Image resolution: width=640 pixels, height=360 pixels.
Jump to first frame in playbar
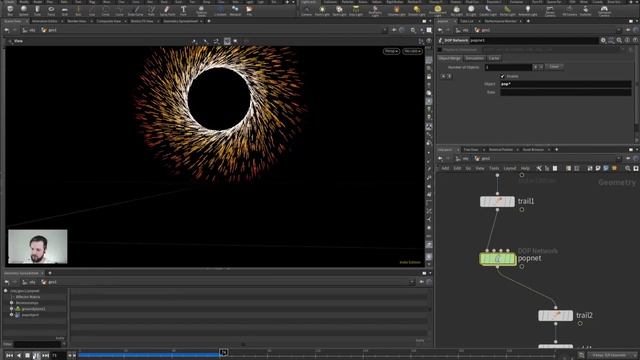click(9, 356)
